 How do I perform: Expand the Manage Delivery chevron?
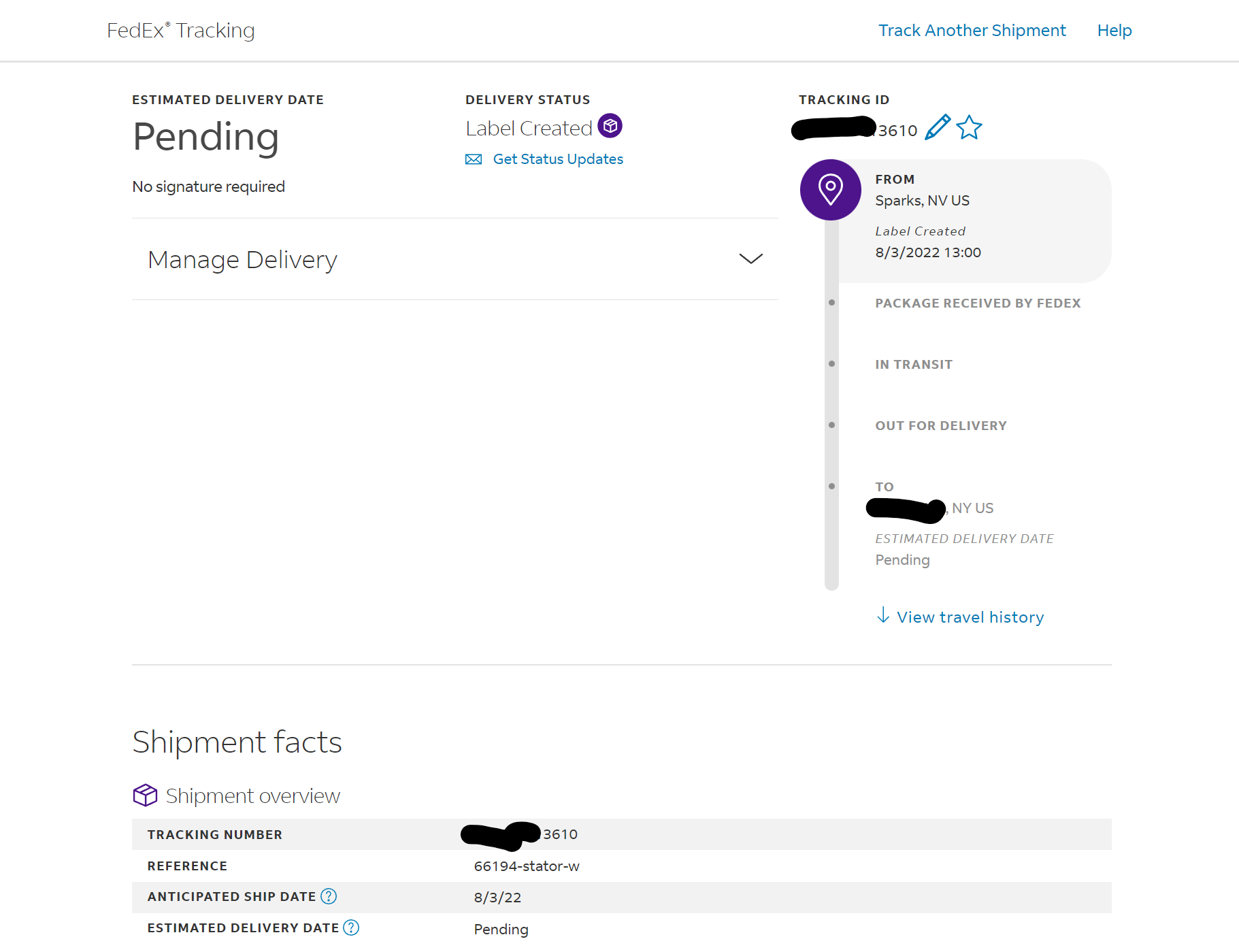tap(750, 259)
